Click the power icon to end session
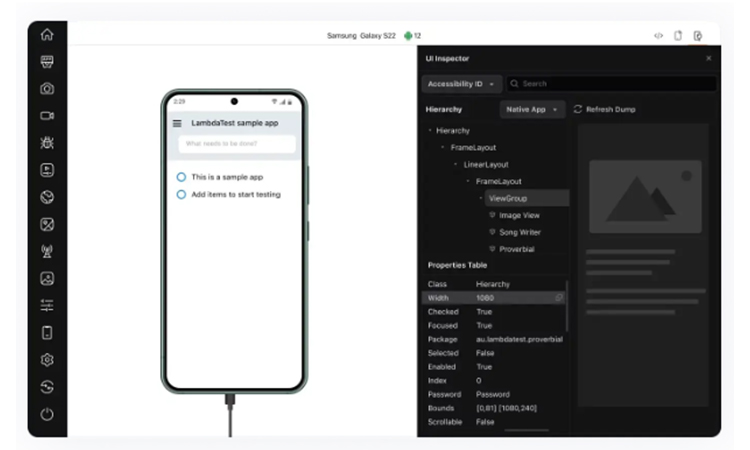This screenshot has width=750, height=450. coord(47,414)
